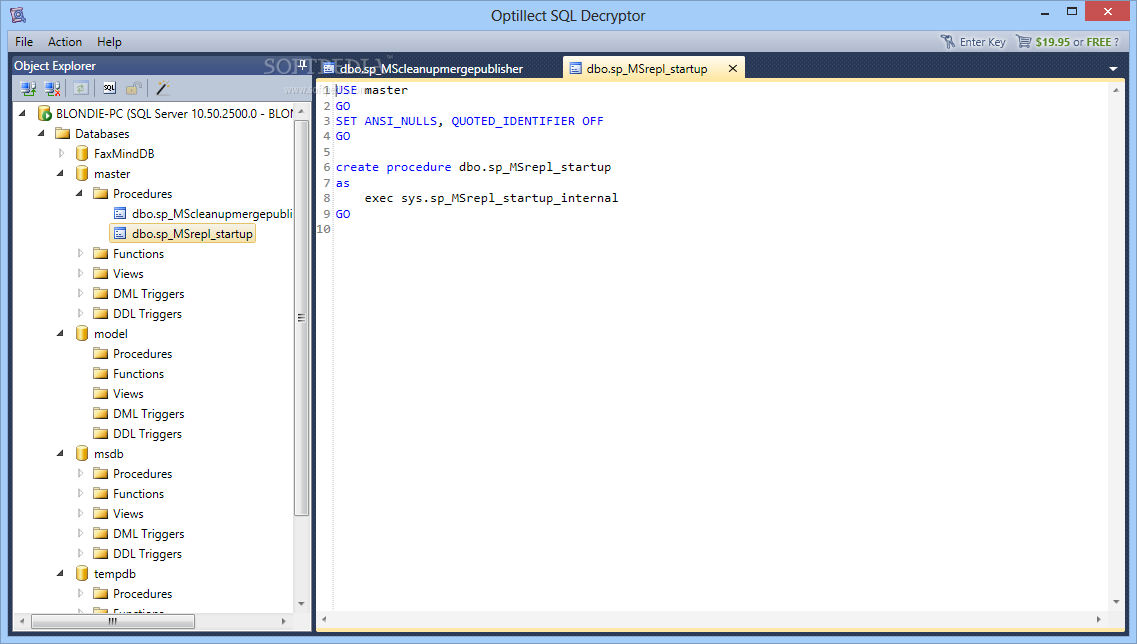
Task: Click the Enter Key keys icon
Action: click(x=947, y=41)
